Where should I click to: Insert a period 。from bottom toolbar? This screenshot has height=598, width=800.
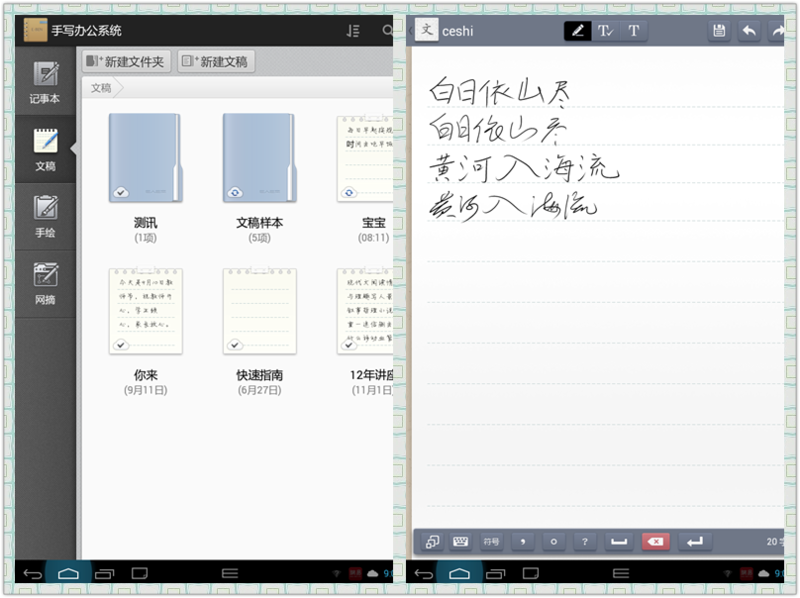(554, 542)
